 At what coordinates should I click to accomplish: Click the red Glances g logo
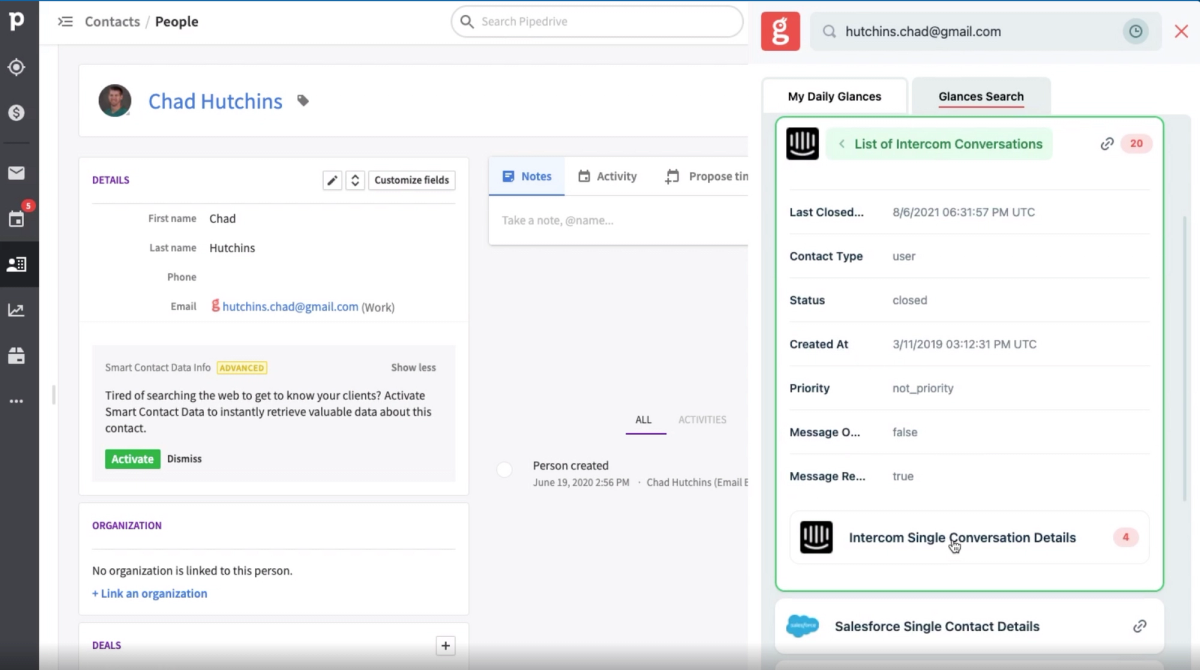point(780,31)
